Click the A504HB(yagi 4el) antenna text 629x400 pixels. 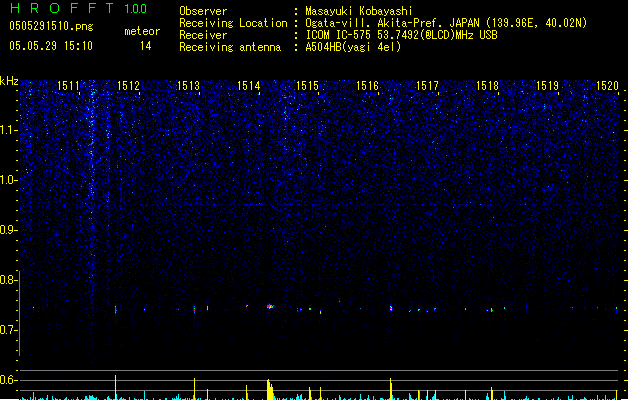click(353, 47)
